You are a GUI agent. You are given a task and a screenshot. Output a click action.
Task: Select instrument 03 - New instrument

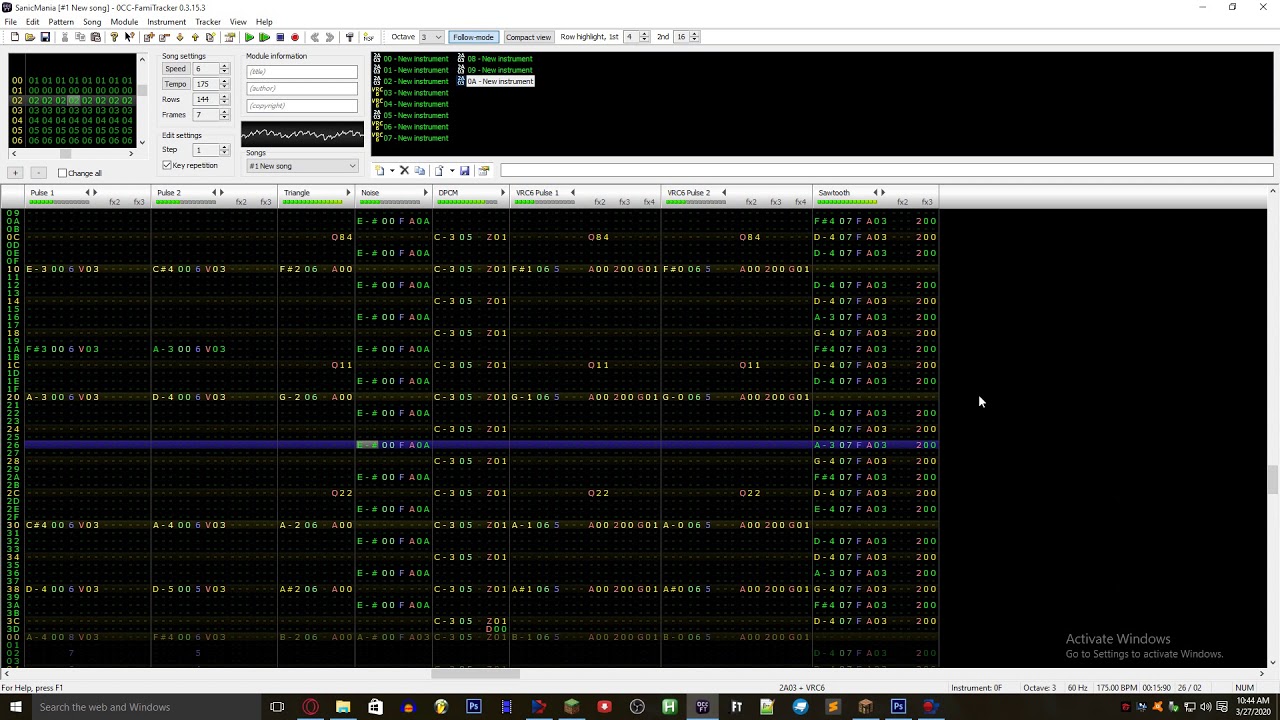[x=415, y=93]
